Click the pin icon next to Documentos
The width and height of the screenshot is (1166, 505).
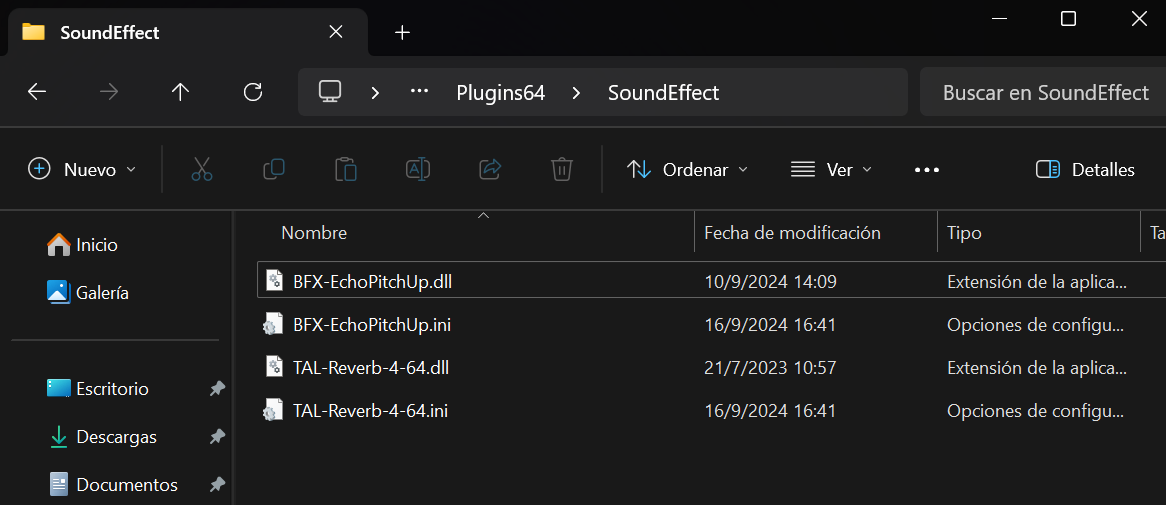click(217, 485)
